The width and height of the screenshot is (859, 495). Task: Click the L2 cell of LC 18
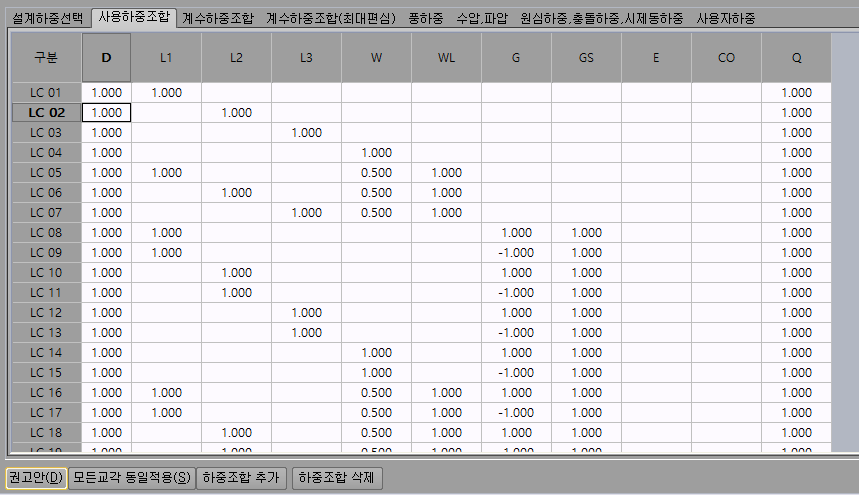[236, 433]
